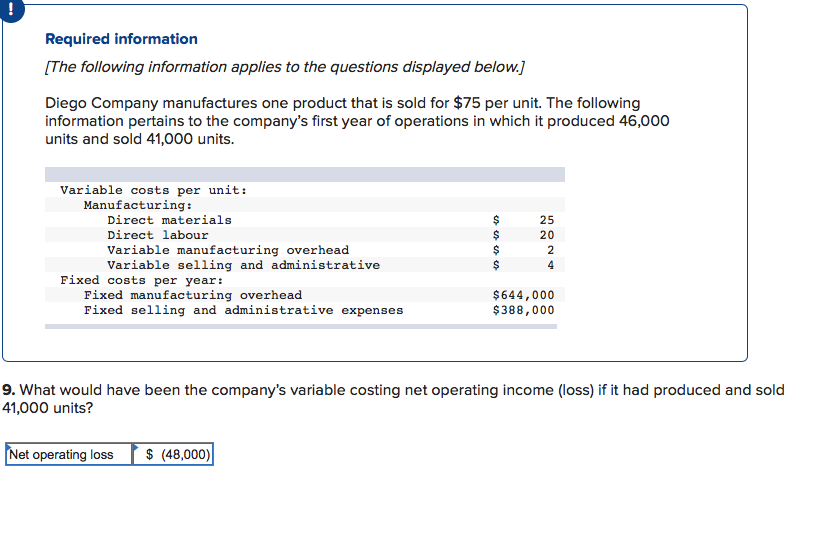Screen dimensions: 816x557
Task: Click the question 9 text
Action: 393,399
